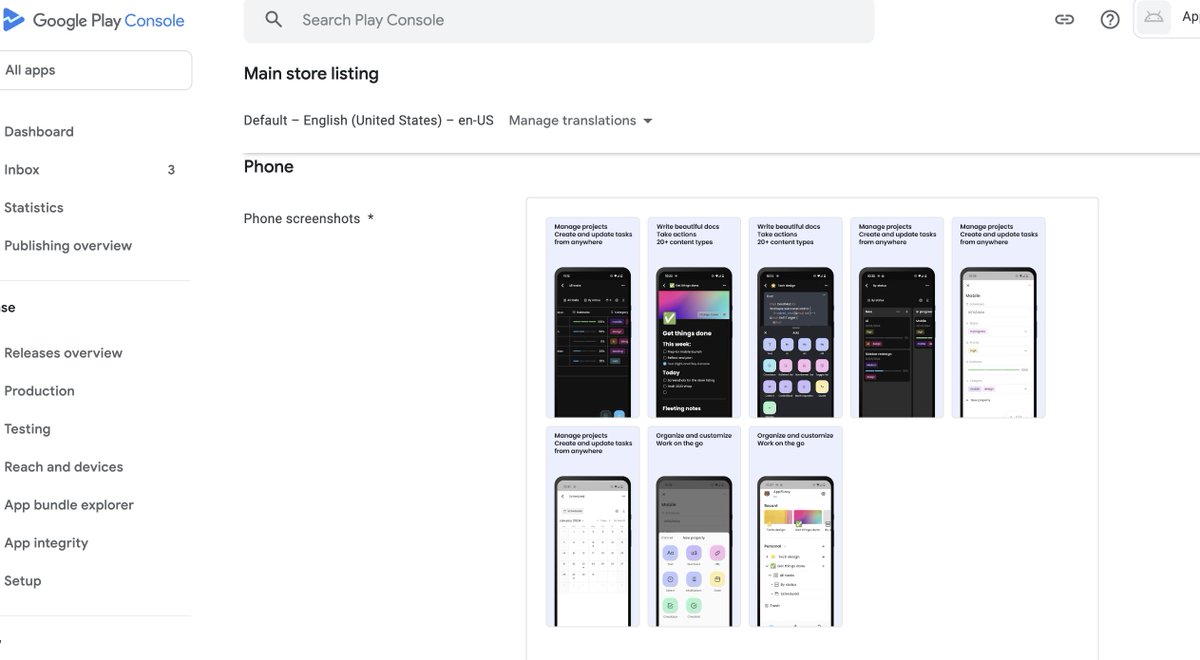Click the Phone section heading
1200x660 pixels.
[269, 167]
